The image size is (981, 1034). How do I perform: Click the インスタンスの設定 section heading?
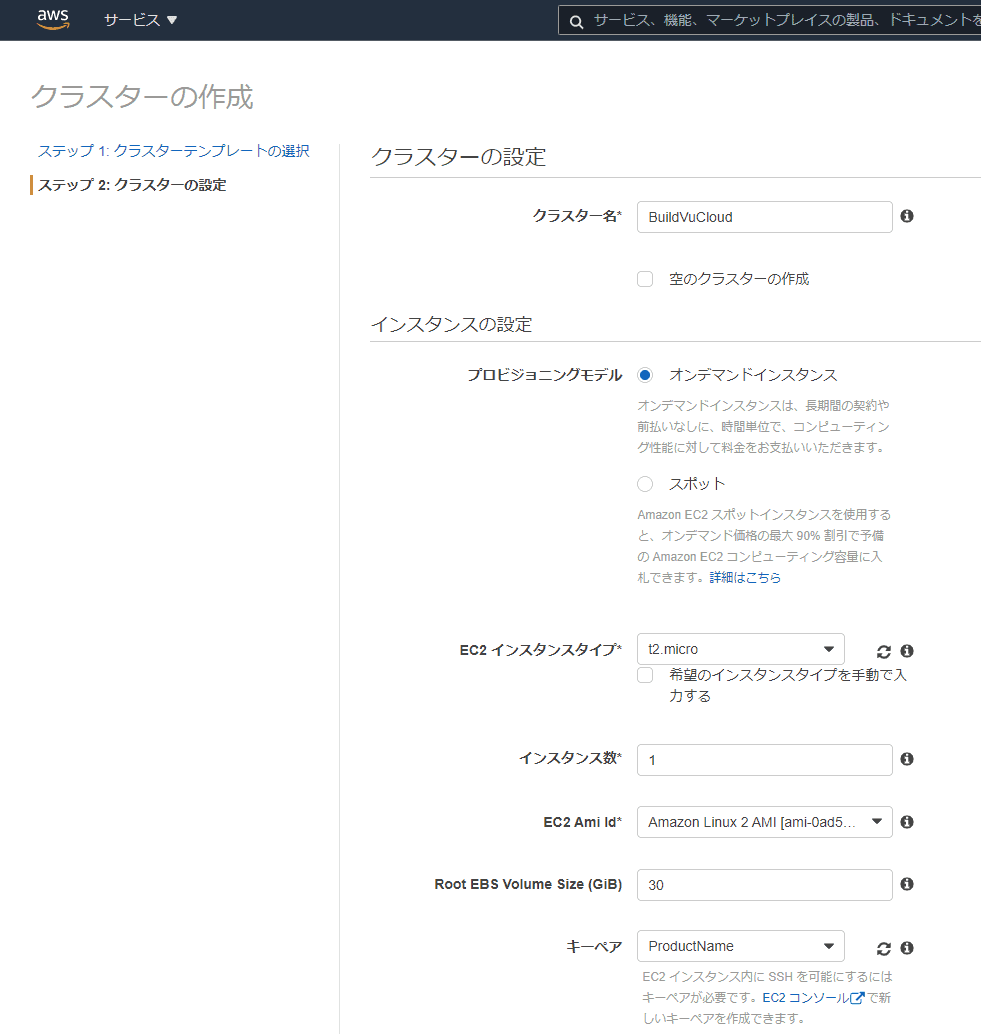tap(452, 324)
